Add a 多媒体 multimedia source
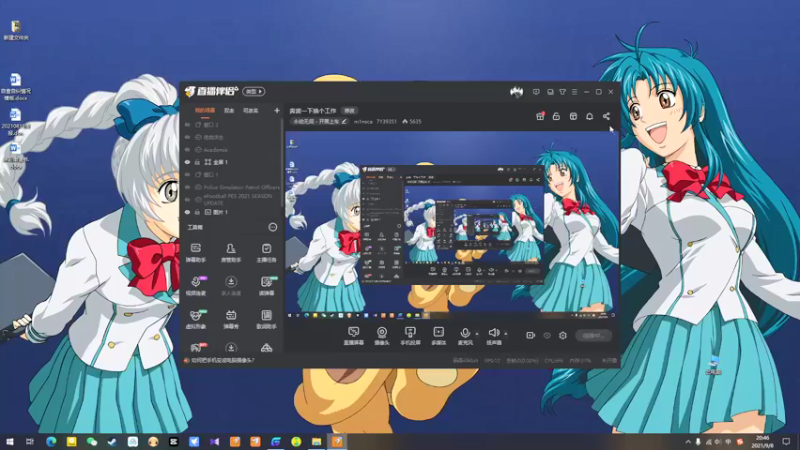The height and width of the screenshot is (450, 800). tap(438, 336)
